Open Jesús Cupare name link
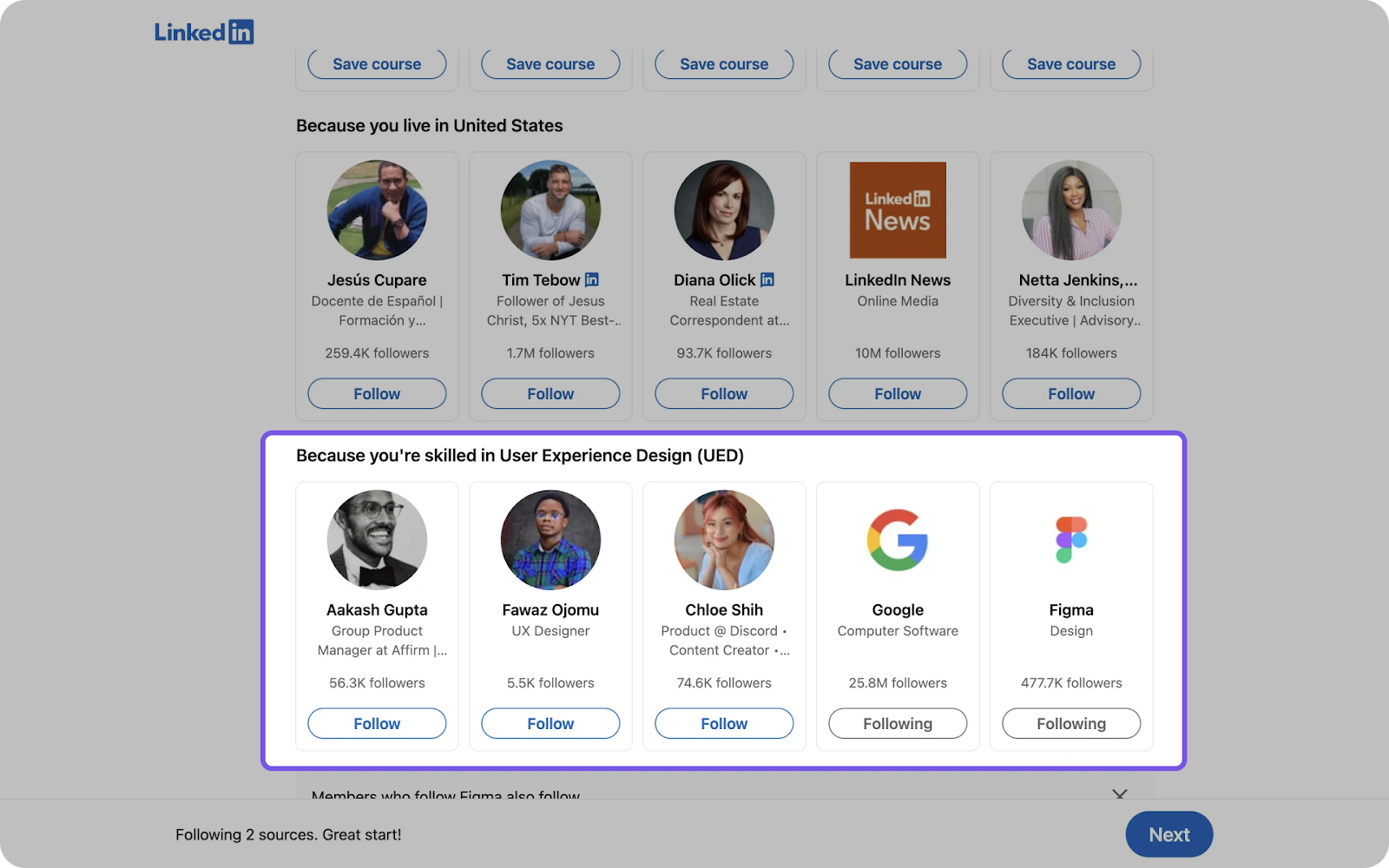The width and height of the screenshot is (1389, 868). [377, 280]
